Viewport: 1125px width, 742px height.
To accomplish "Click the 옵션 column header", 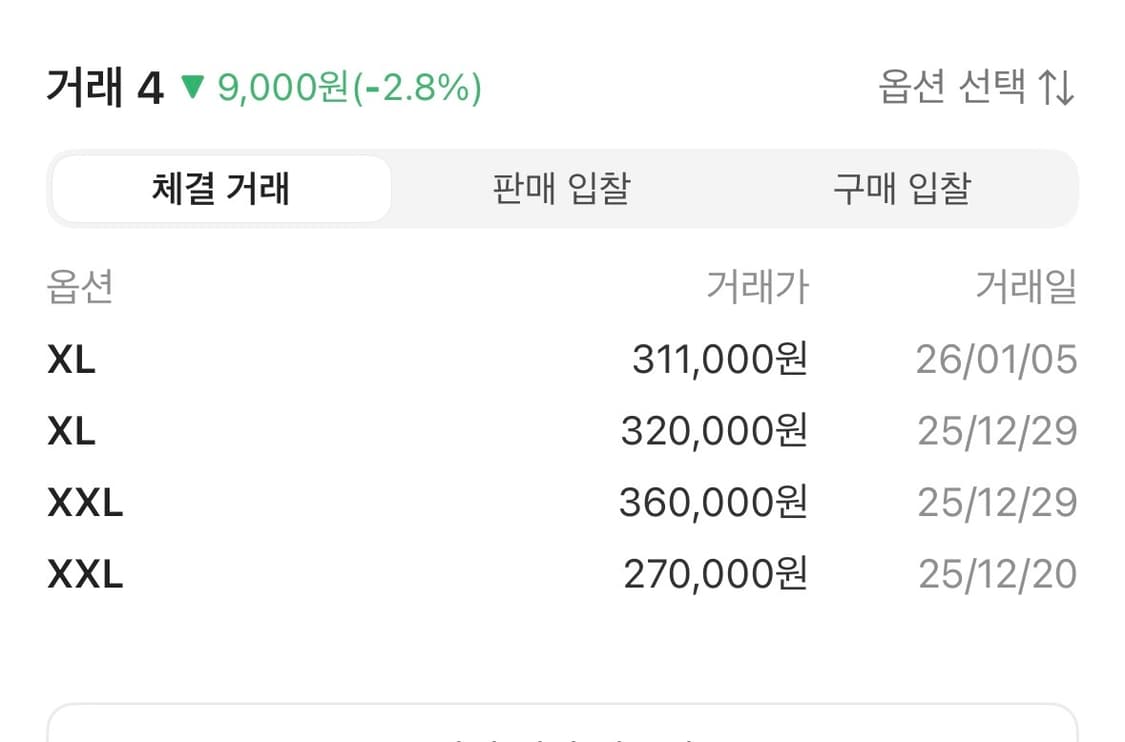I will coord(80,288).
